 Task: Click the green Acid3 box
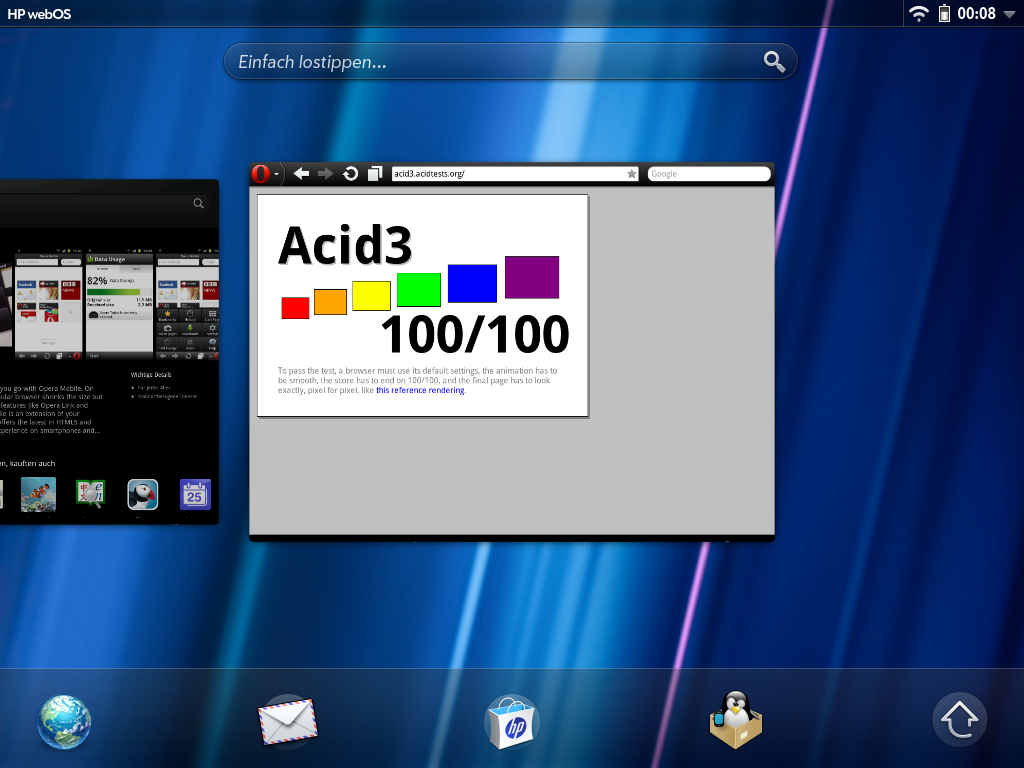point(419,289)
